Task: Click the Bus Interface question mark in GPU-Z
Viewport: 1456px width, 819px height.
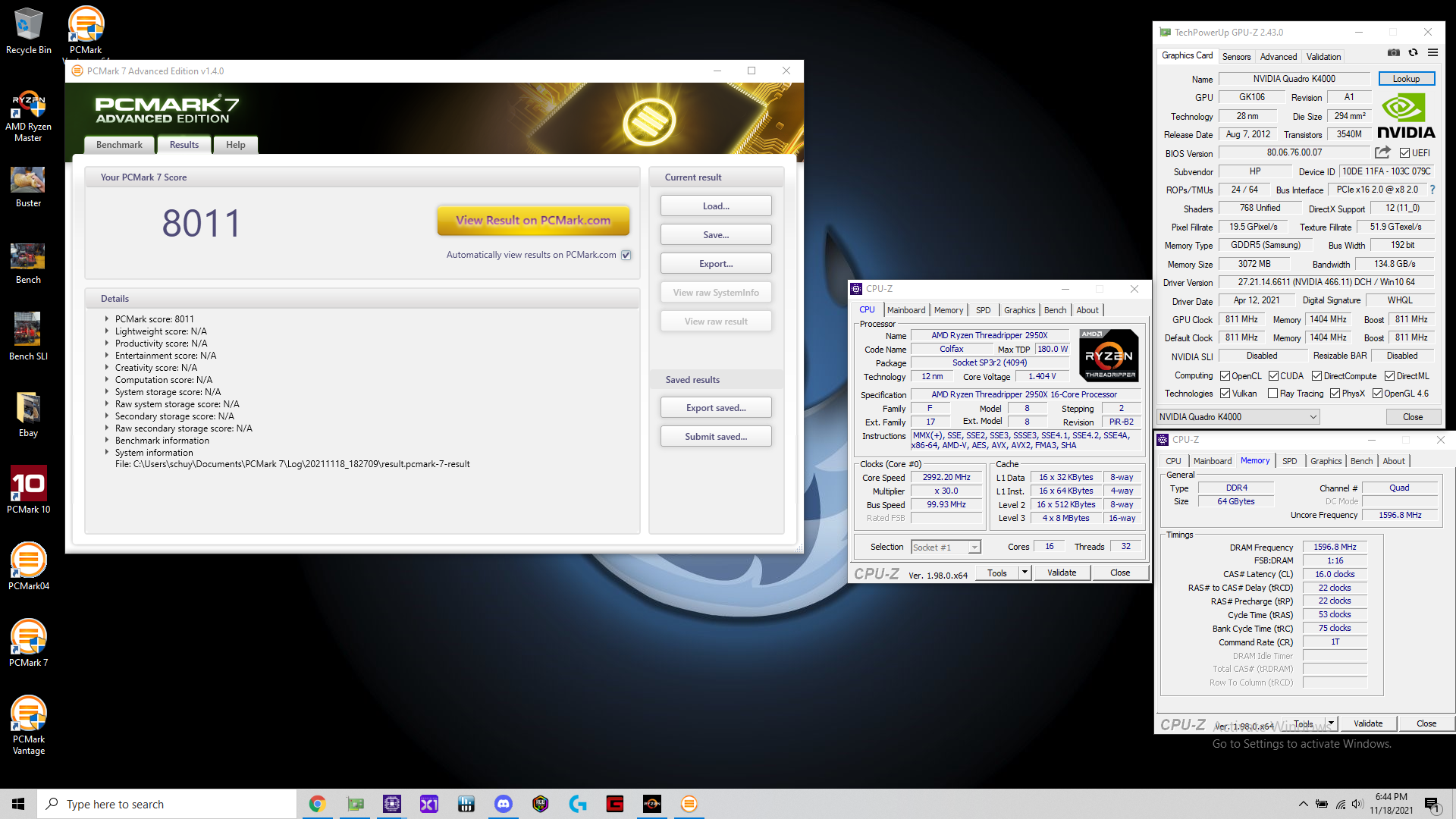Action: click(1432, 190)
